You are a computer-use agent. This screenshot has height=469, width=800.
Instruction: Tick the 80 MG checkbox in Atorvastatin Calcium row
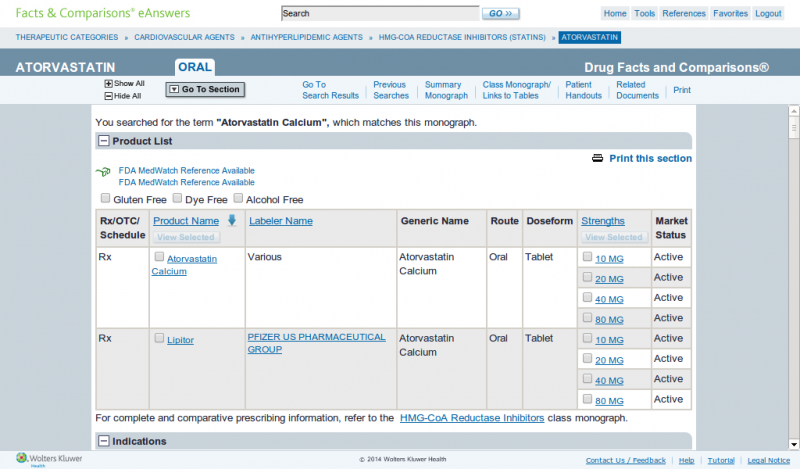587,318
